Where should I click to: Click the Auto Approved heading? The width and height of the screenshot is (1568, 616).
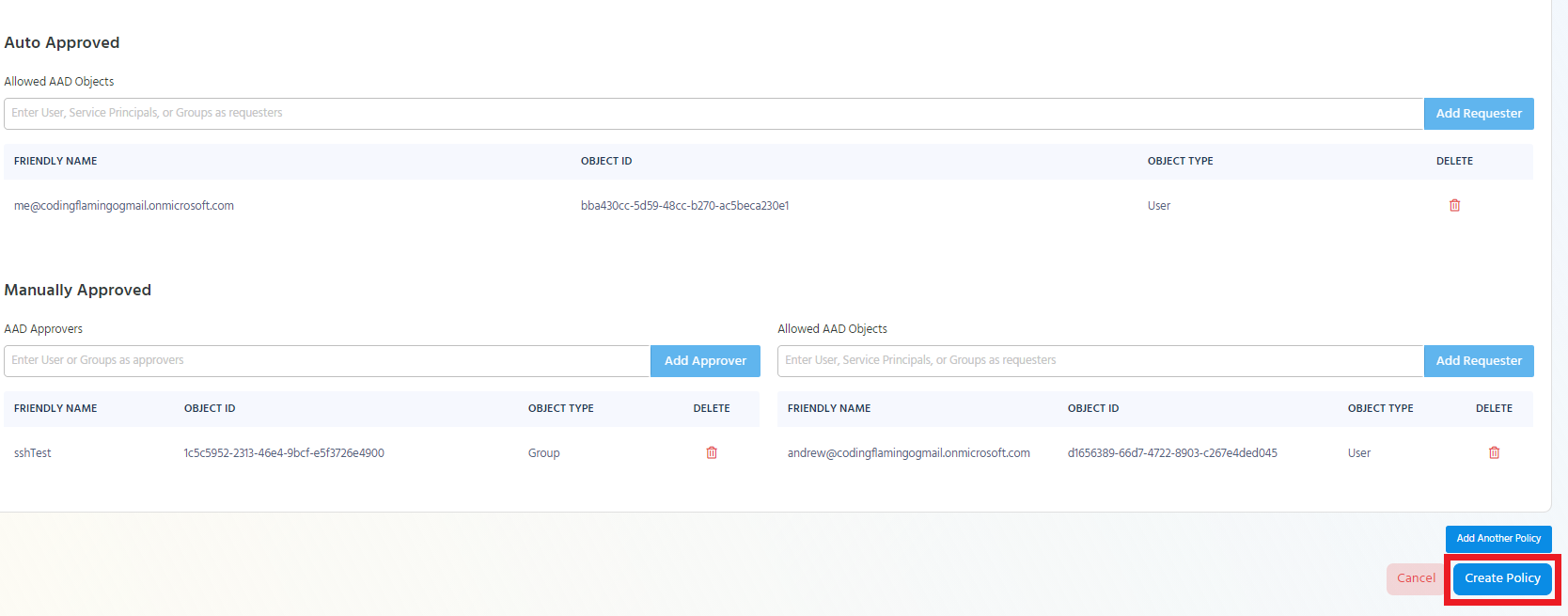point(62,42)
